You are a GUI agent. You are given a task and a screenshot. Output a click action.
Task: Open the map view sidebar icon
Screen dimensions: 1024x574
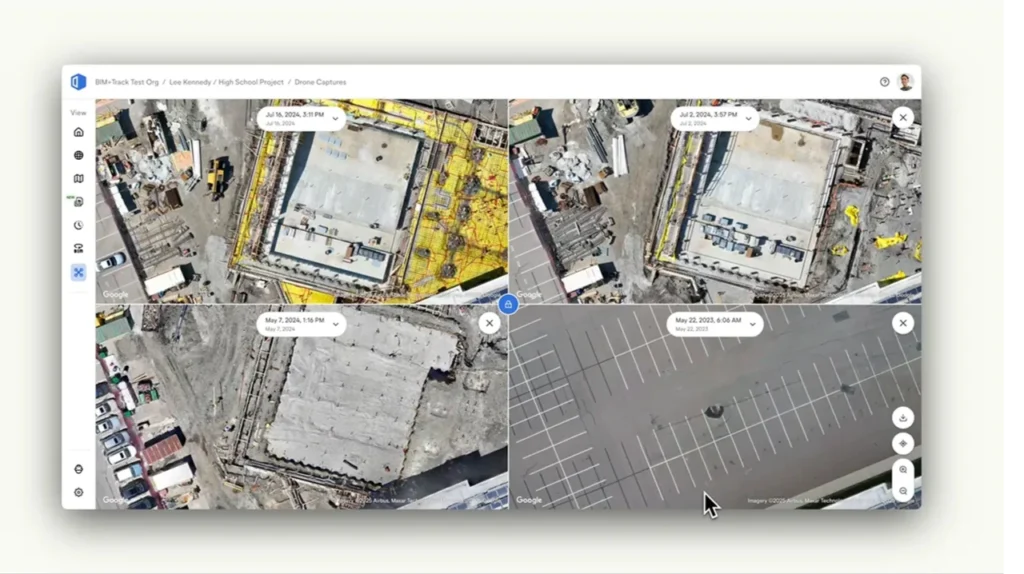click(x=79, y=178)
